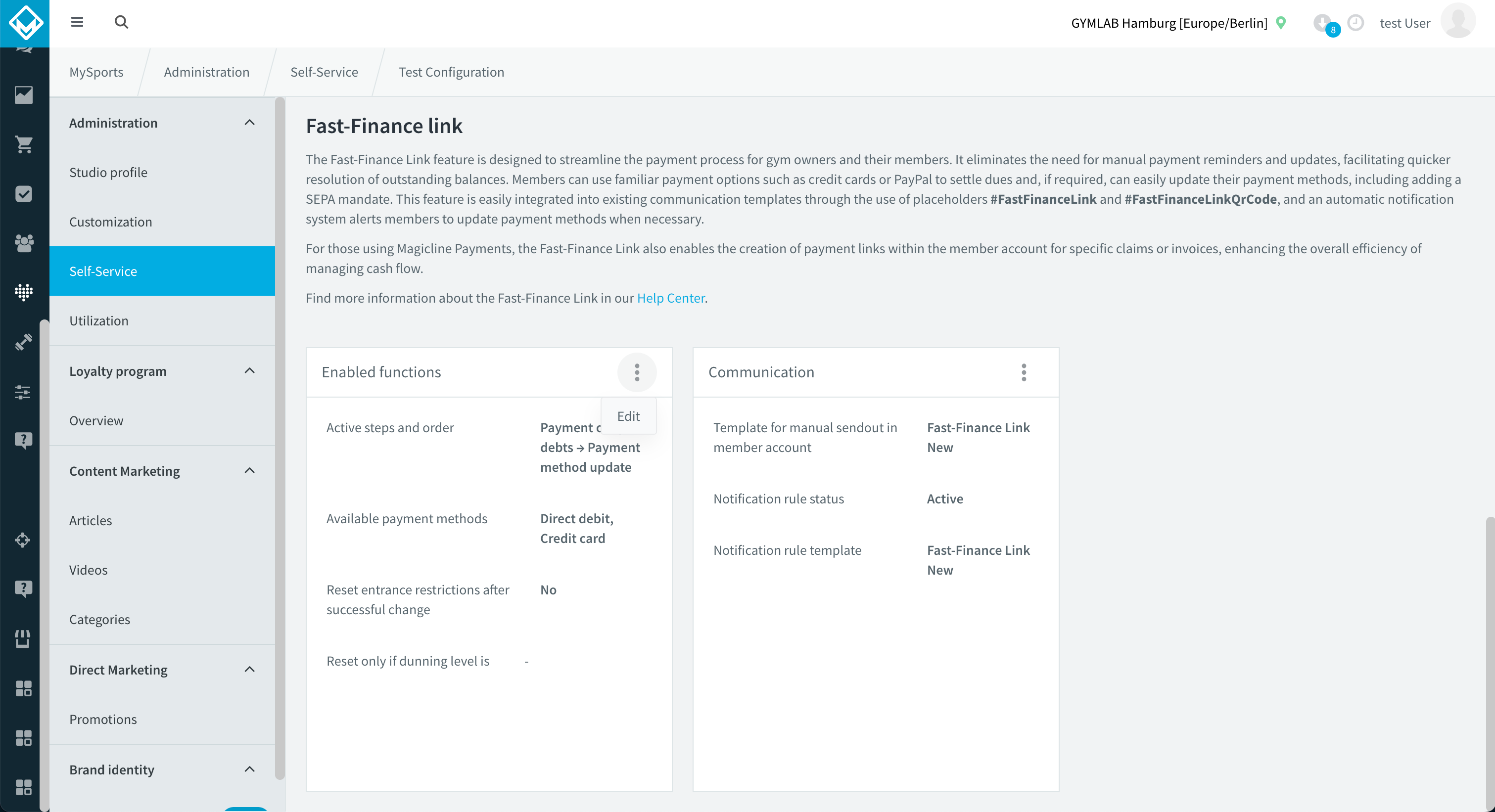
Task: Open Test Configuration breadcrumb
Action: (452, 72)
